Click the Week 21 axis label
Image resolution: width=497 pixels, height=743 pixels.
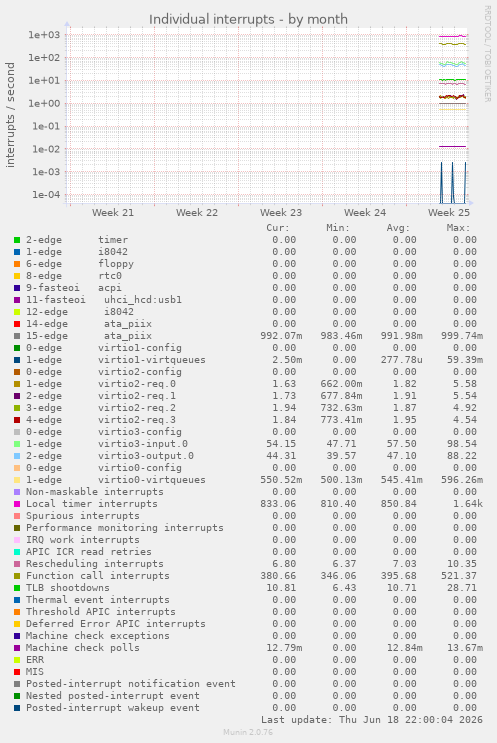click(x=113, y=213)
